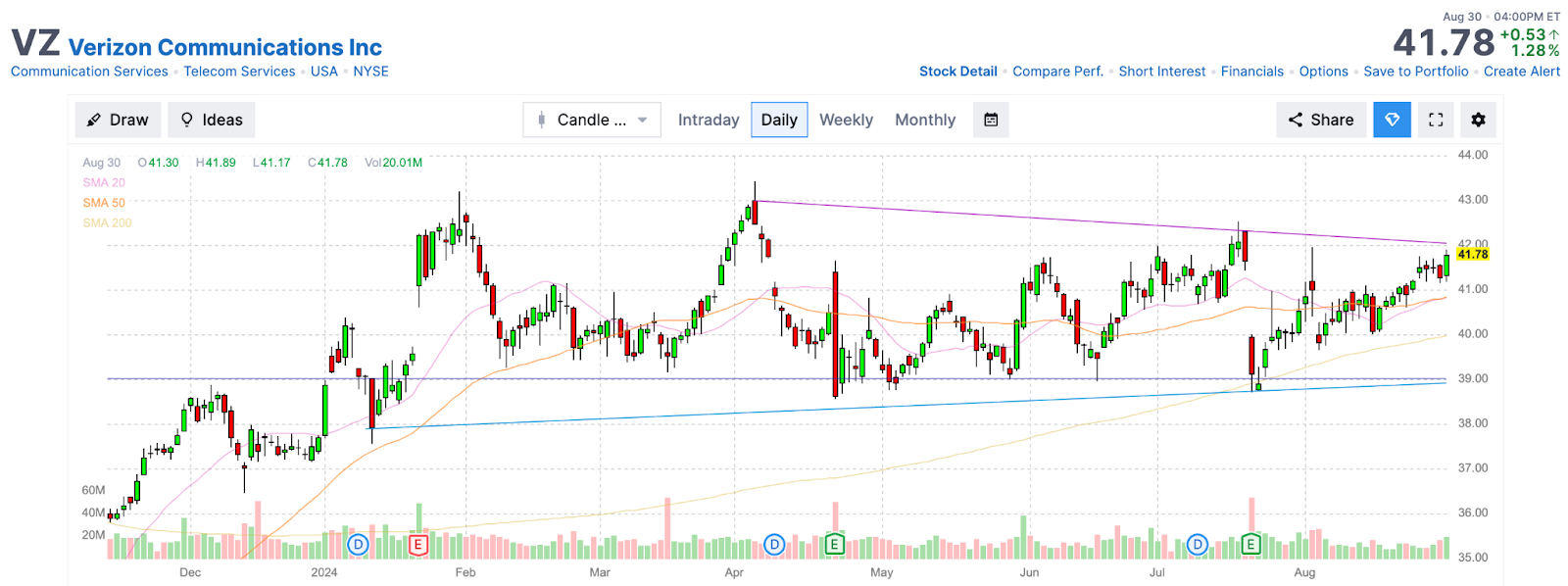1568x586 pixels.
Task: Switch to the Intraday timeframe
Action: coord(709,120)
